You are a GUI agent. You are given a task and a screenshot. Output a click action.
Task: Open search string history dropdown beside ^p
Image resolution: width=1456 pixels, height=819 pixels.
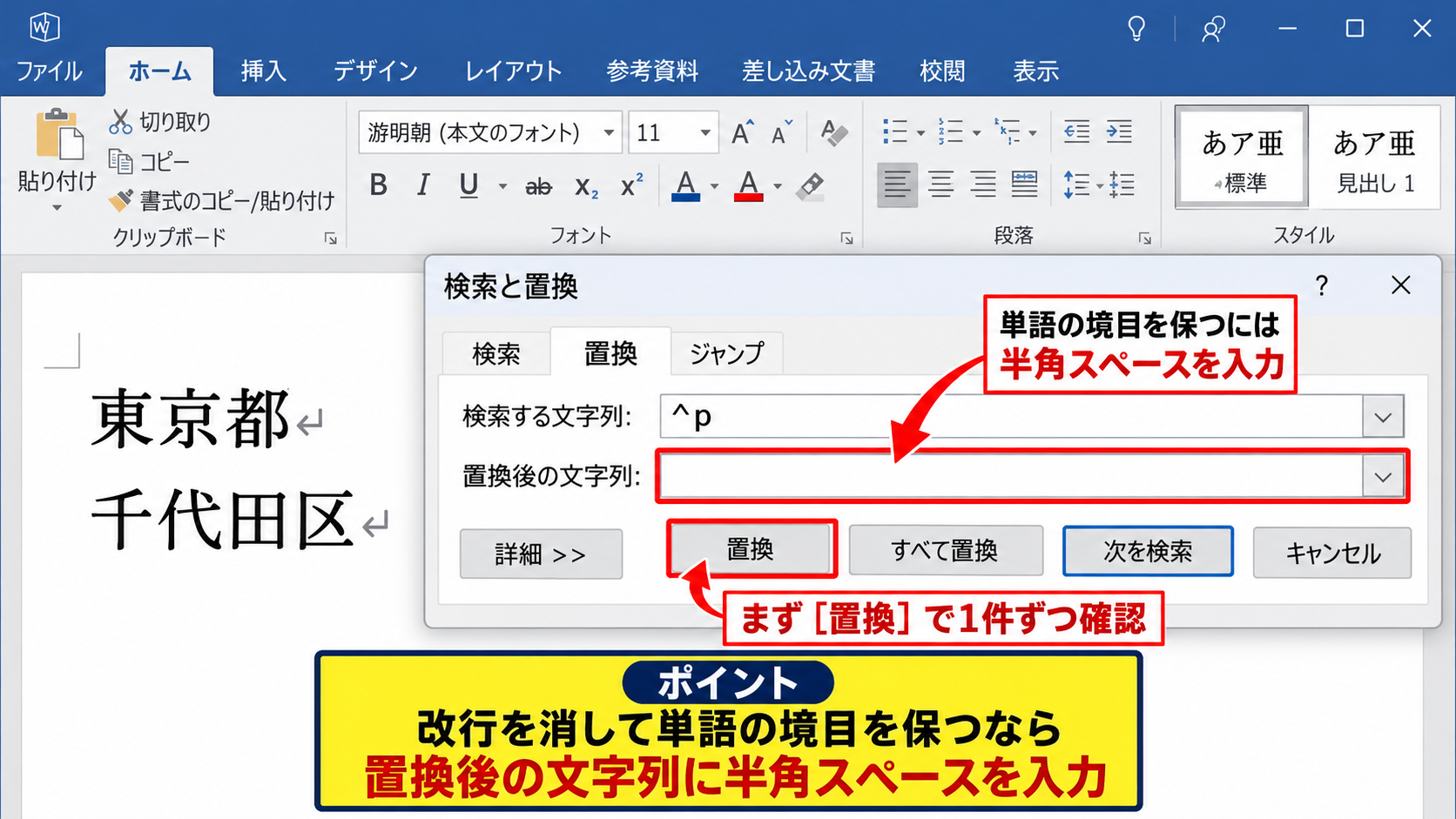(x=1383, y=417)
